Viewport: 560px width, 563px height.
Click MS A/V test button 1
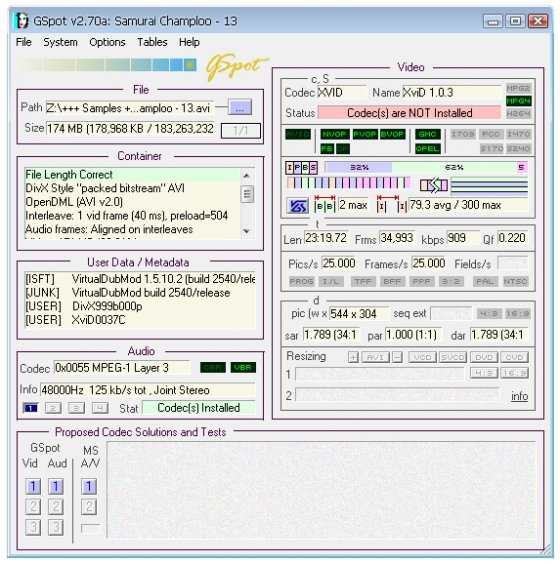89,487
